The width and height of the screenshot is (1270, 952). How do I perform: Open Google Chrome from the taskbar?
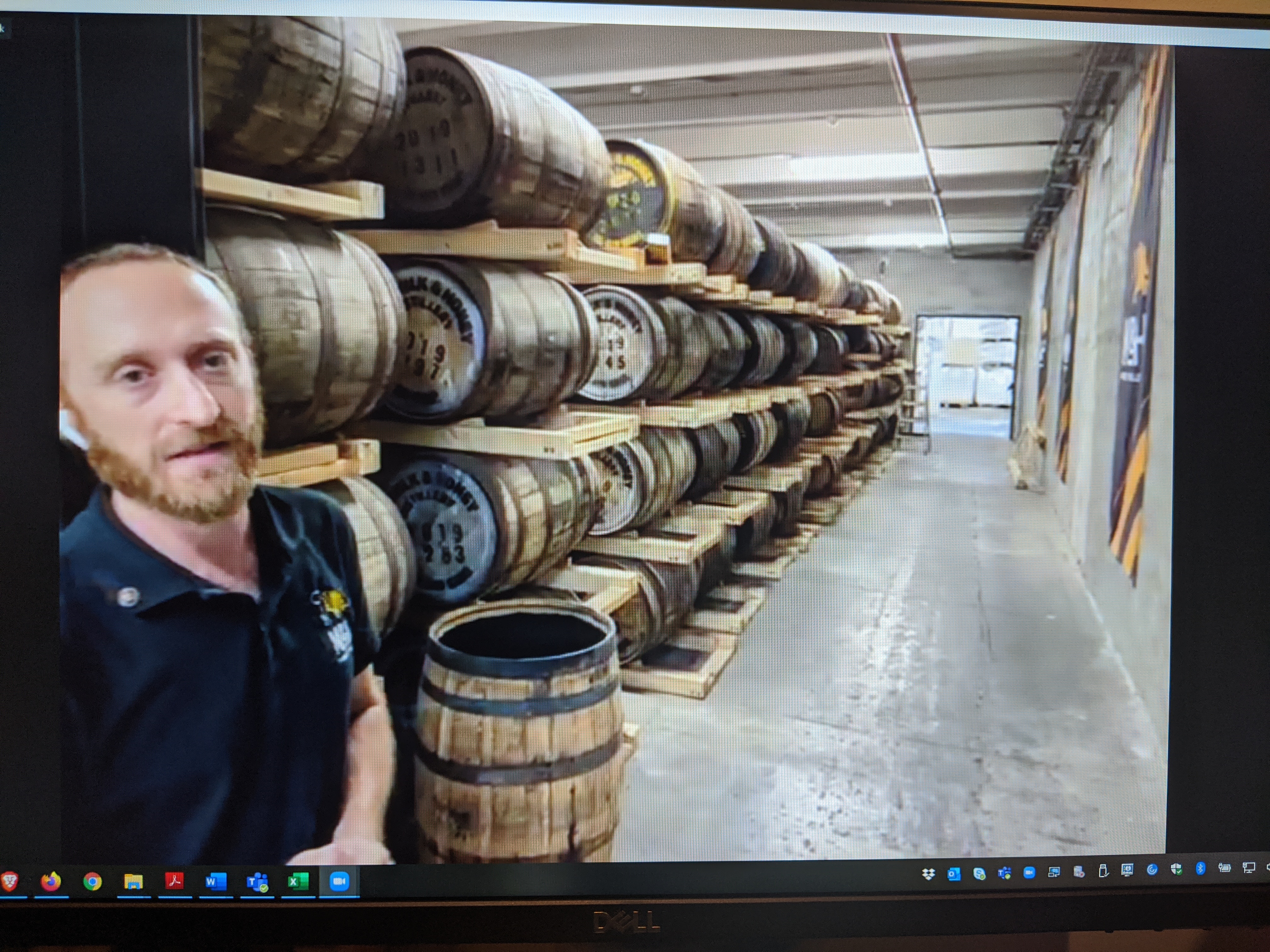coord(92,881)
